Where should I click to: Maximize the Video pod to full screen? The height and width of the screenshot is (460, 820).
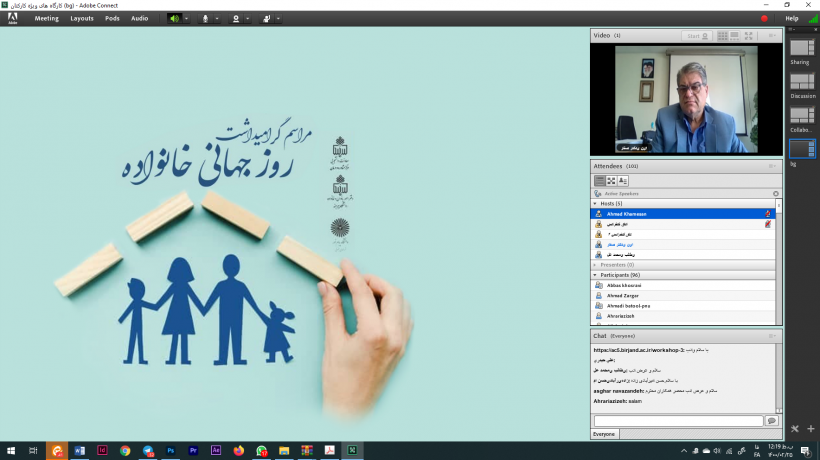pos(749,36)
